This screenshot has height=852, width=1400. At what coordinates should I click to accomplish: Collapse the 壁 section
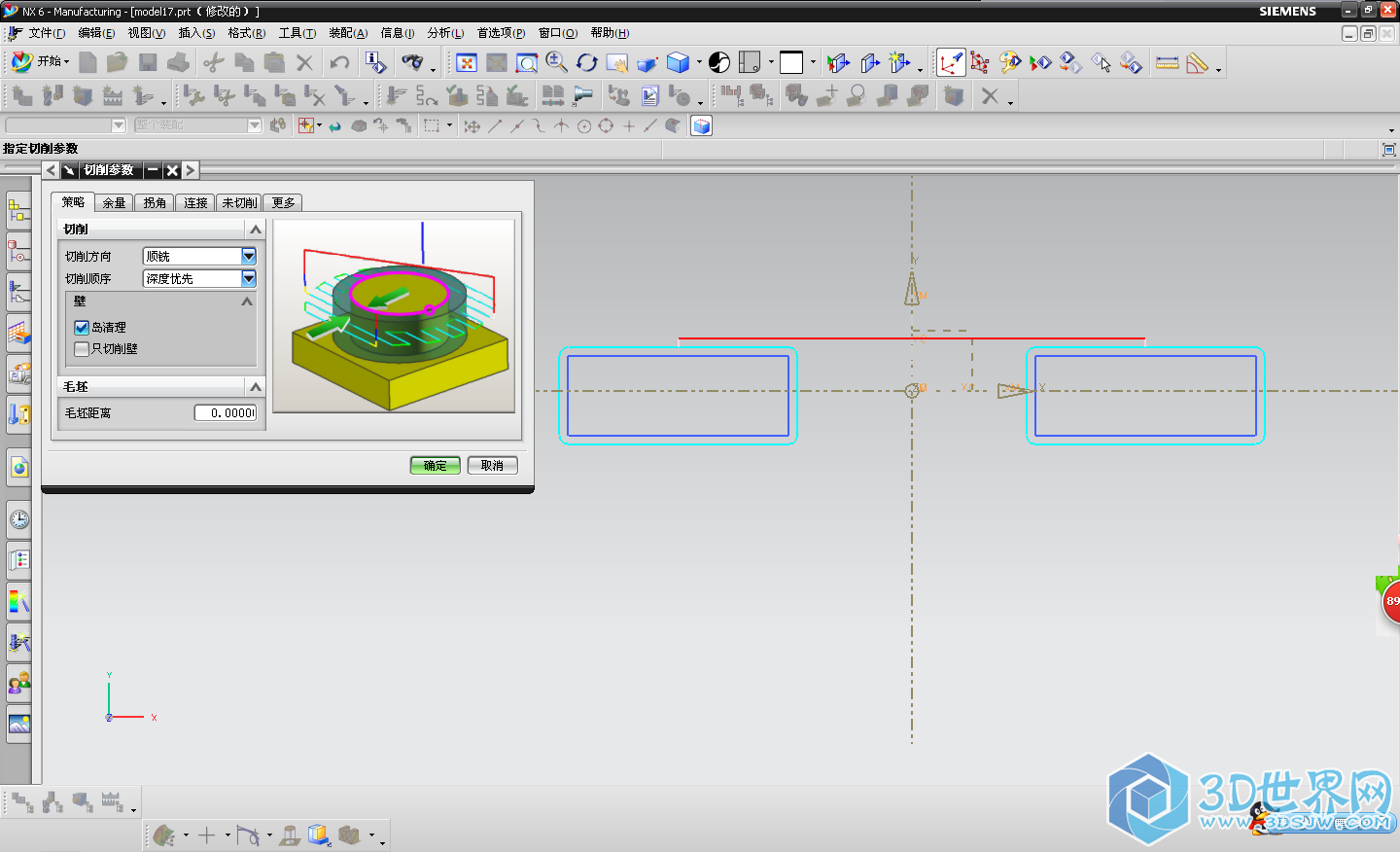[247, 302]
